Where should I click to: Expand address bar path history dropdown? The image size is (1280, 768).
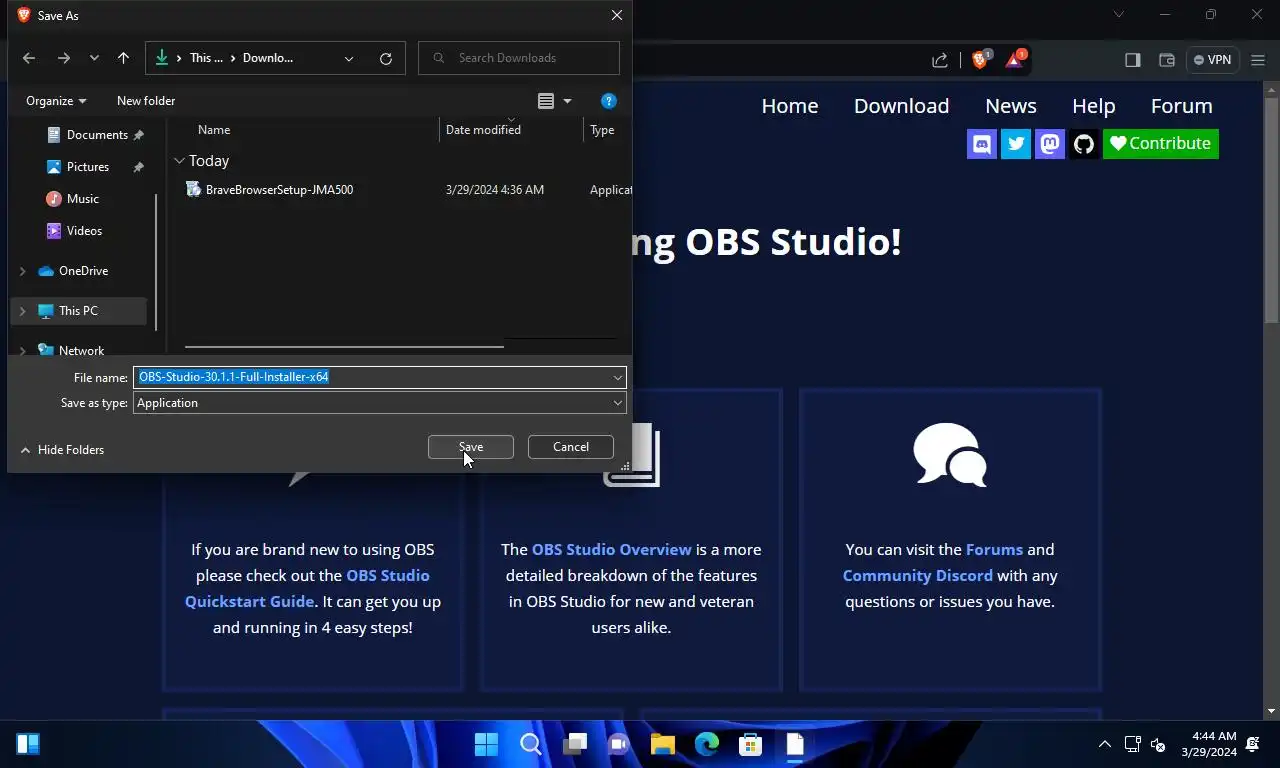(349, 58)
